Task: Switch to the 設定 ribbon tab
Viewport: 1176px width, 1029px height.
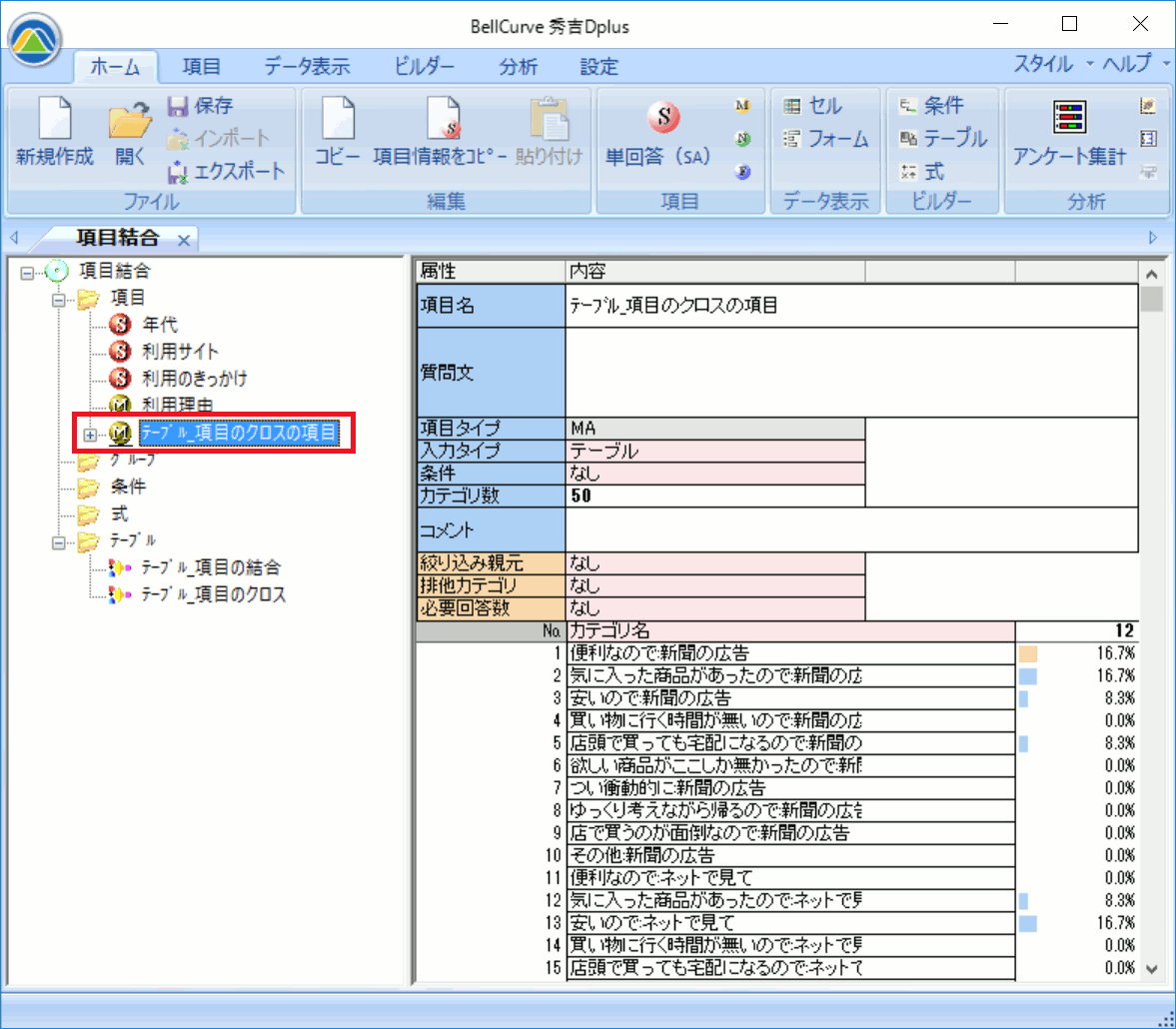Action: click(x=598, y=67)
